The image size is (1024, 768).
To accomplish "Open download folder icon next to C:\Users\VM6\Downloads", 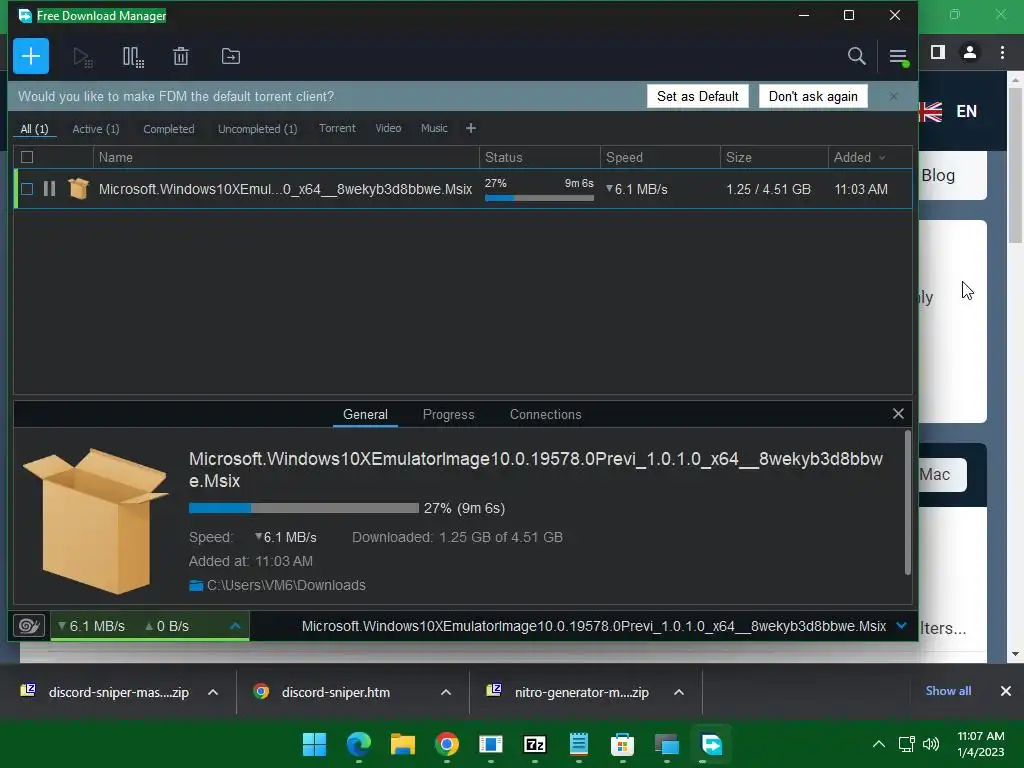I will (x=196, y=585).
